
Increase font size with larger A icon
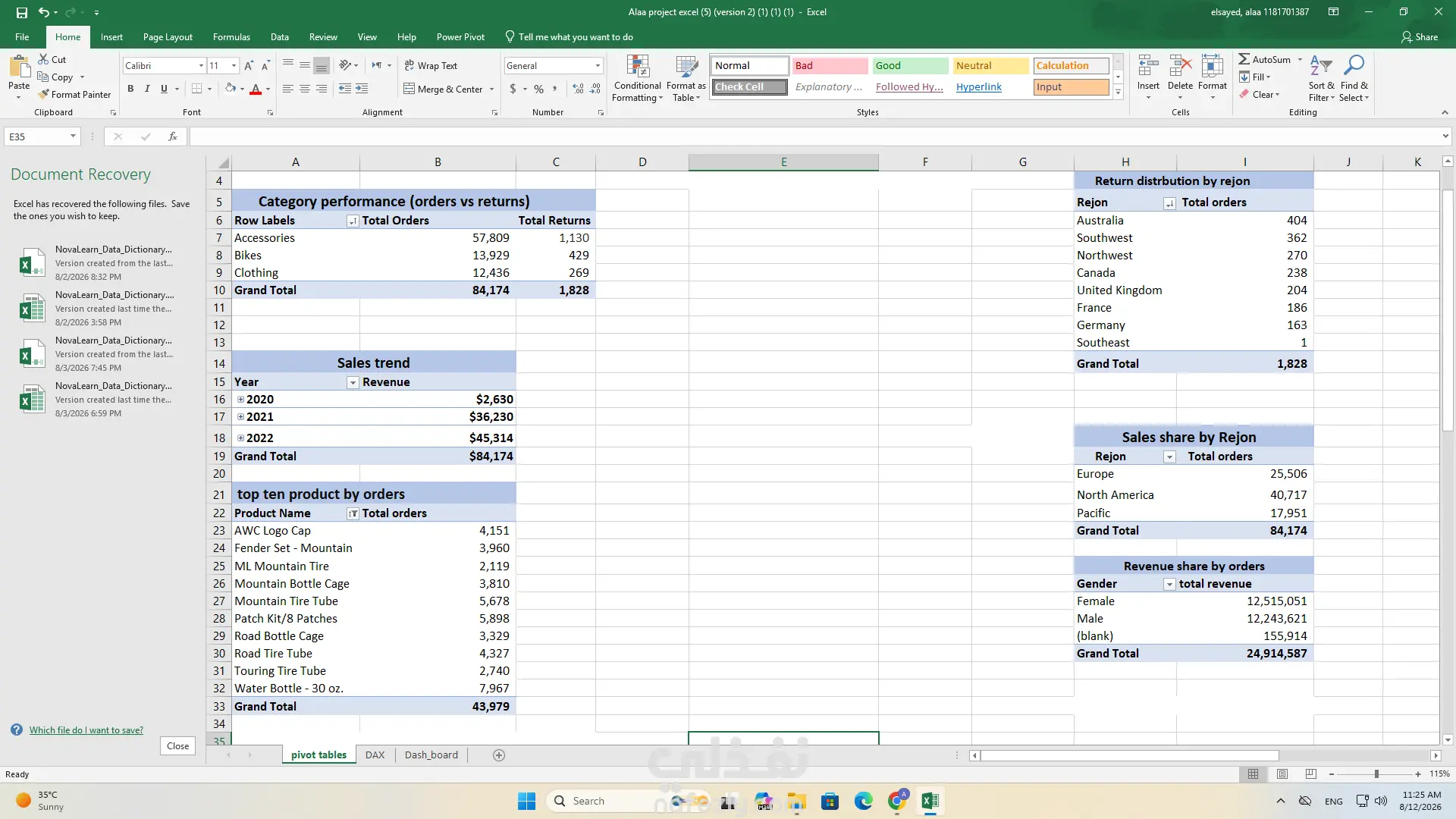coord(249,66)
